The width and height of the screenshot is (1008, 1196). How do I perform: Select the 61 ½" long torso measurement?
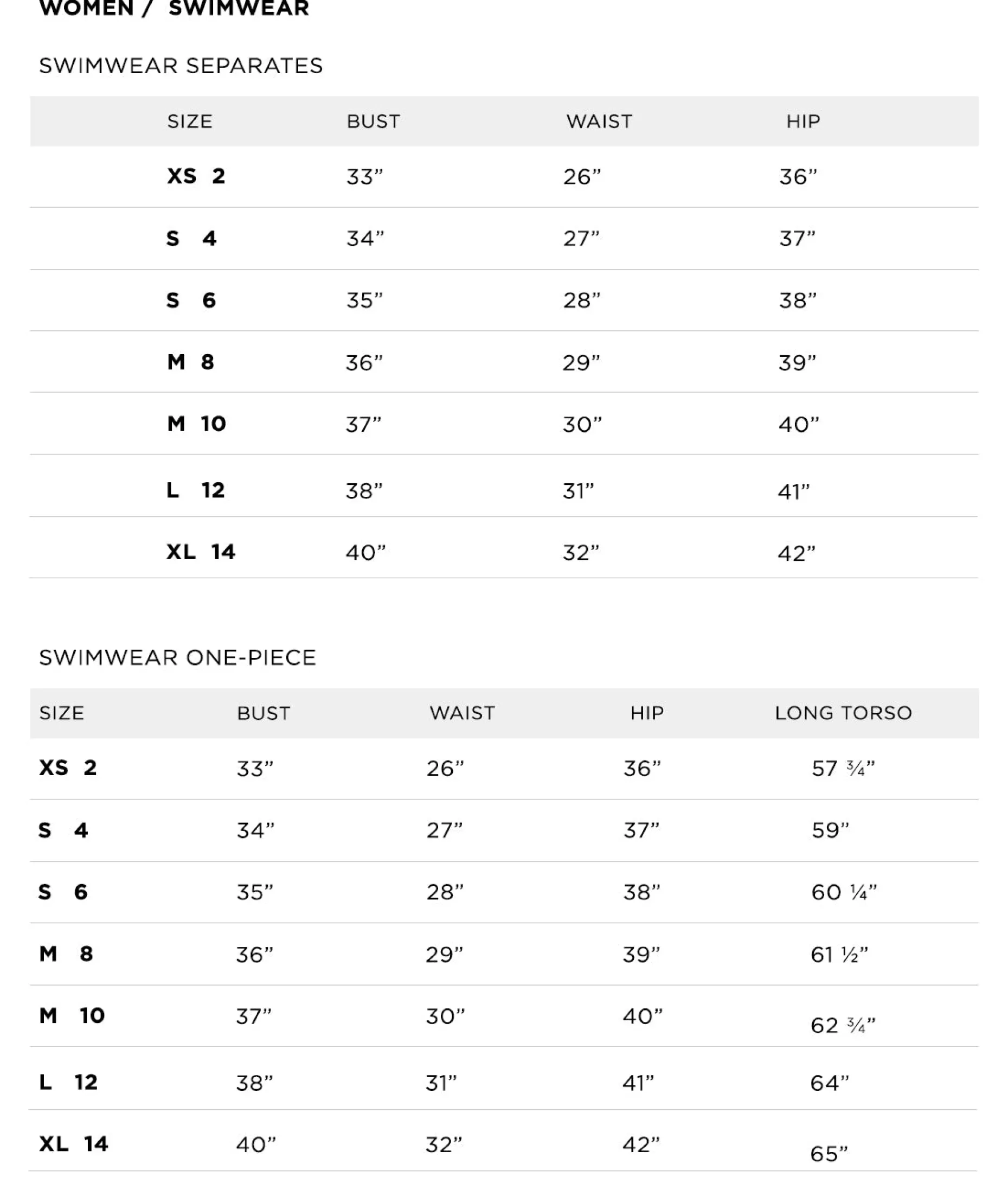(839, 955)
